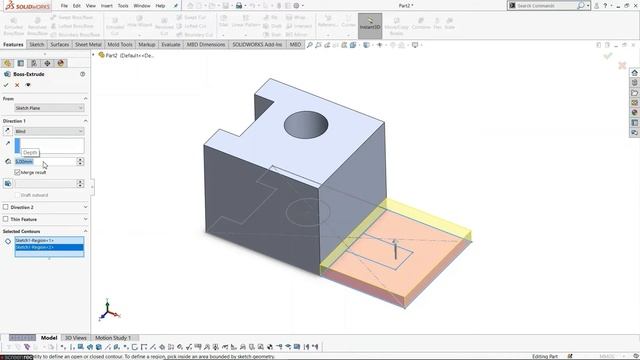Image resolution: width=640 pixels, height=360 pixels.
Task: Reverse direction arrow icon beside Blind
Action: [x=7, y=131]
